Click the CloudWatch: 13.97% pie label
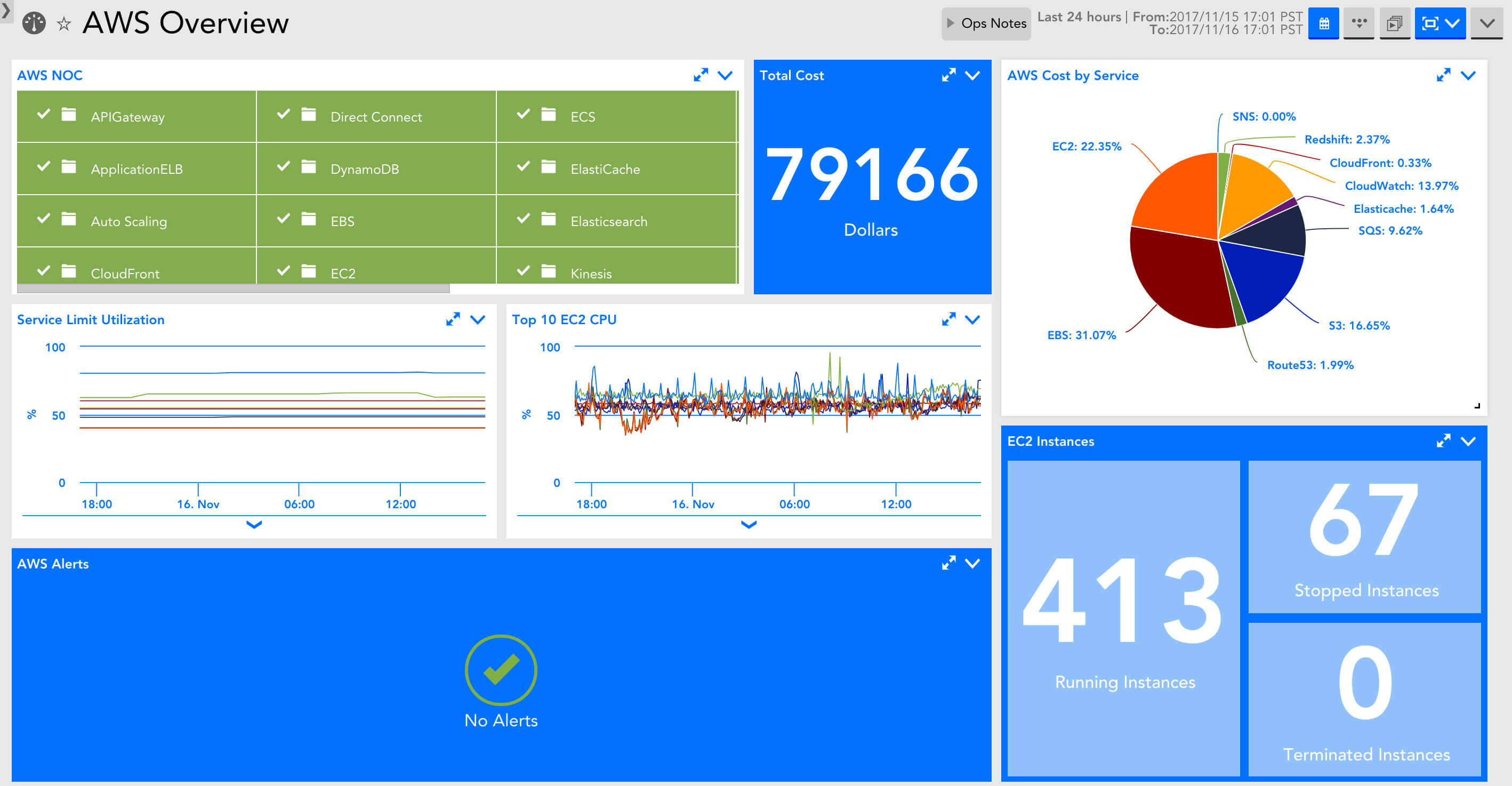The image size is (1512, 786). [1401, 186]
